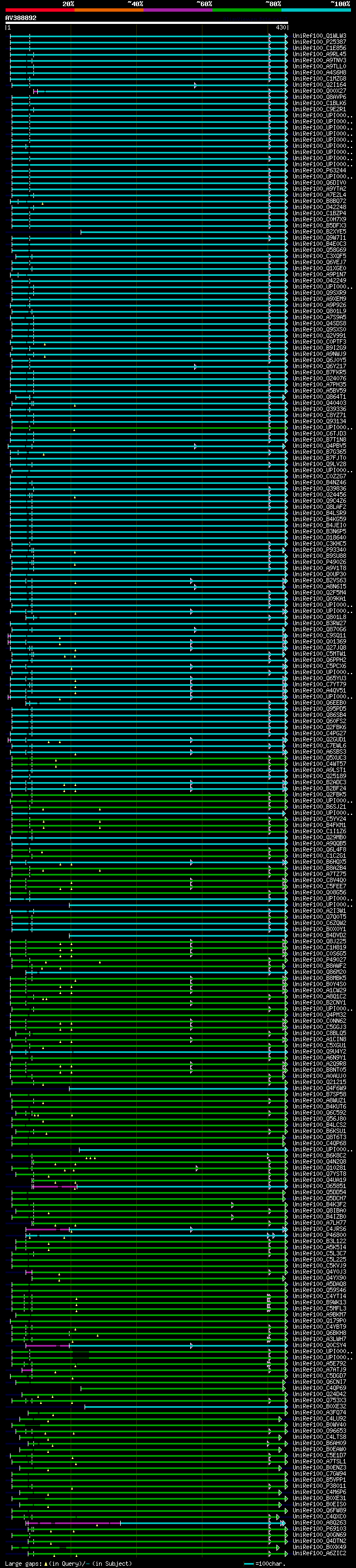This screenshot has width=356, height=1568.
Task: Select the UniRef100_Q753X3 label
Action: pyautogui.click(x=319, y=1400)
